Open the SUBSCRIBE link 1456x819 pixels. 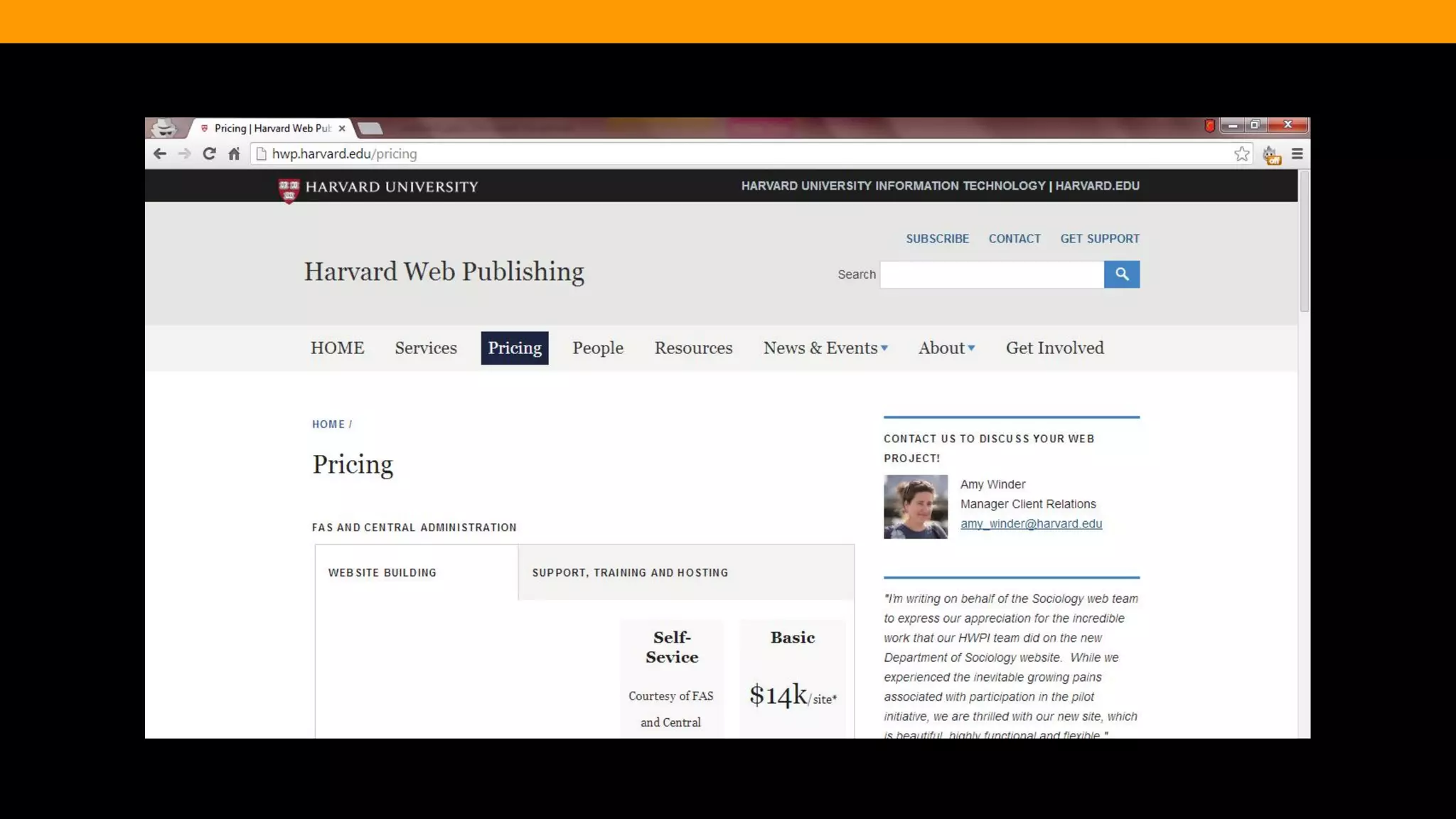click(937, 239)
